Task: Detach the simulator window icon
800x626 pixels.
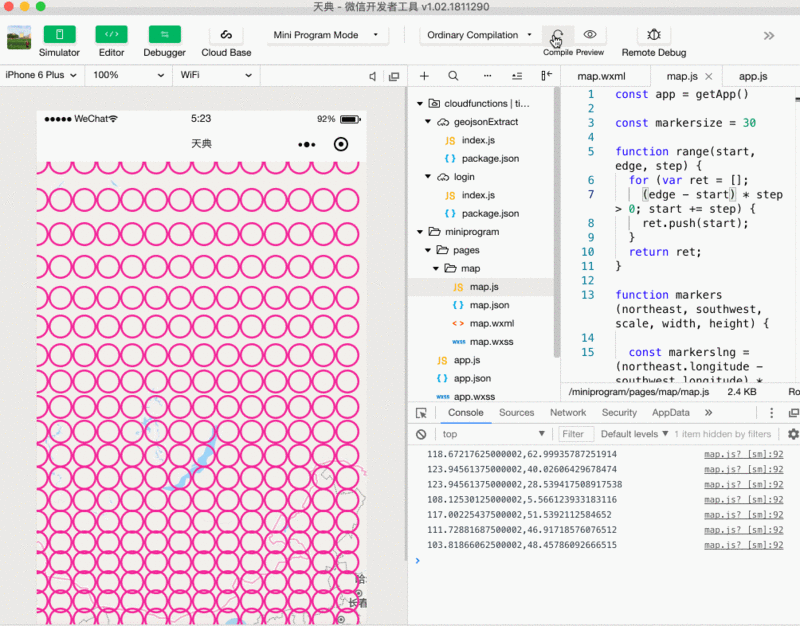Action: coord(394,76)
